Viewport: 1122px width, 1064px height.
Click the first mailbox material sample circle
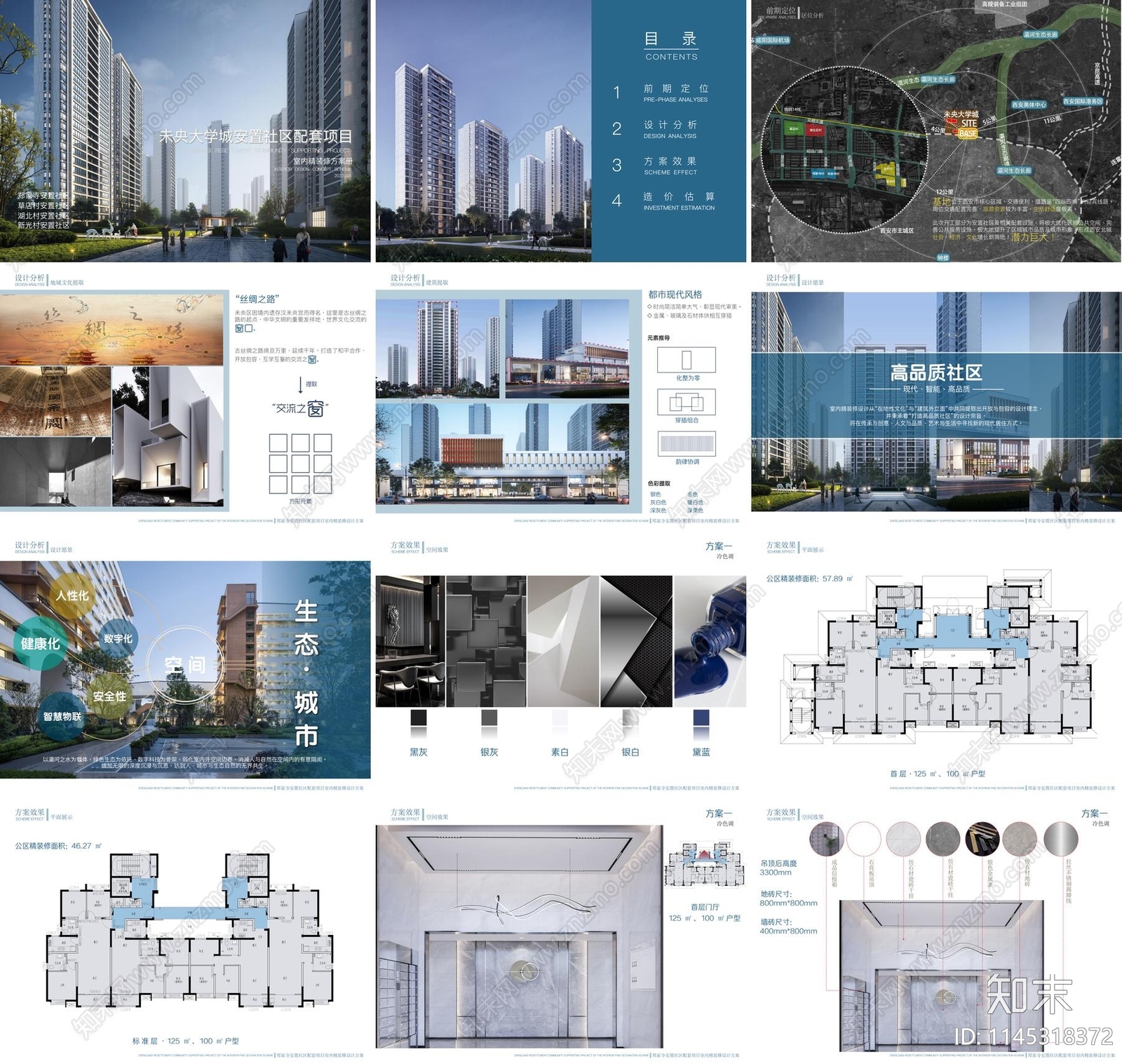[x=827, y=839]
